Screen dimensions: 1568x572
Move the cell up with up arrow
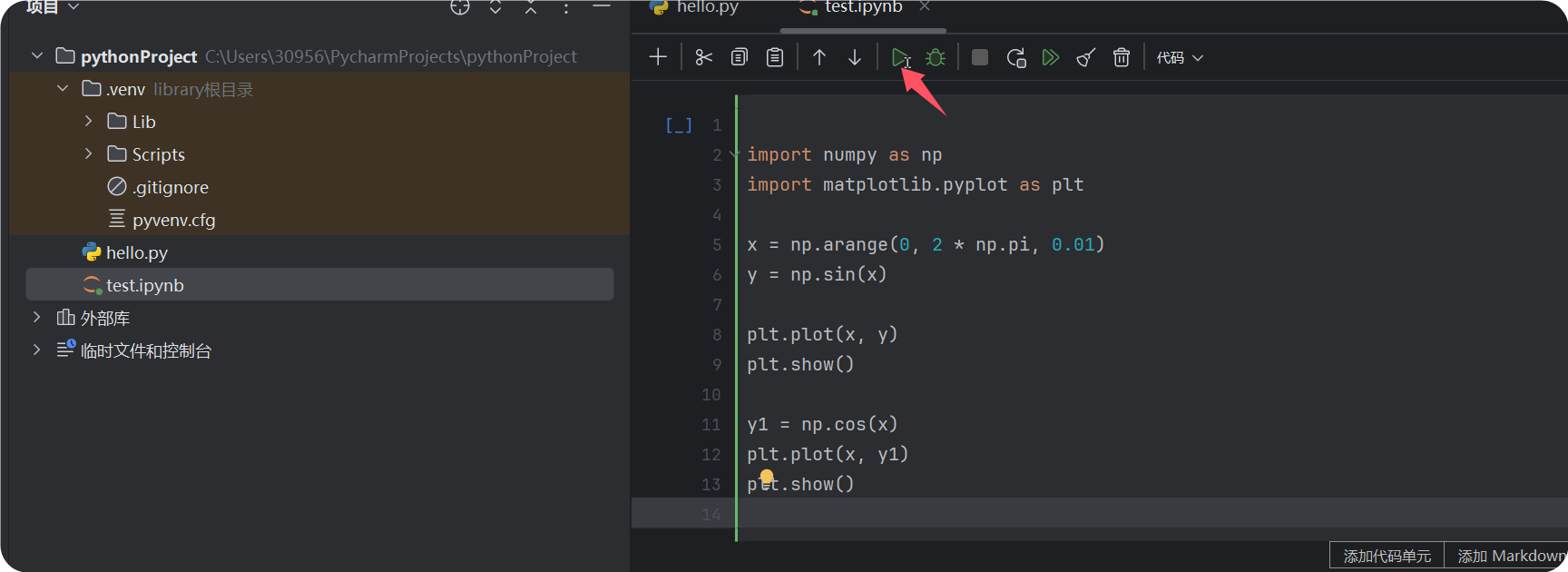819,57
